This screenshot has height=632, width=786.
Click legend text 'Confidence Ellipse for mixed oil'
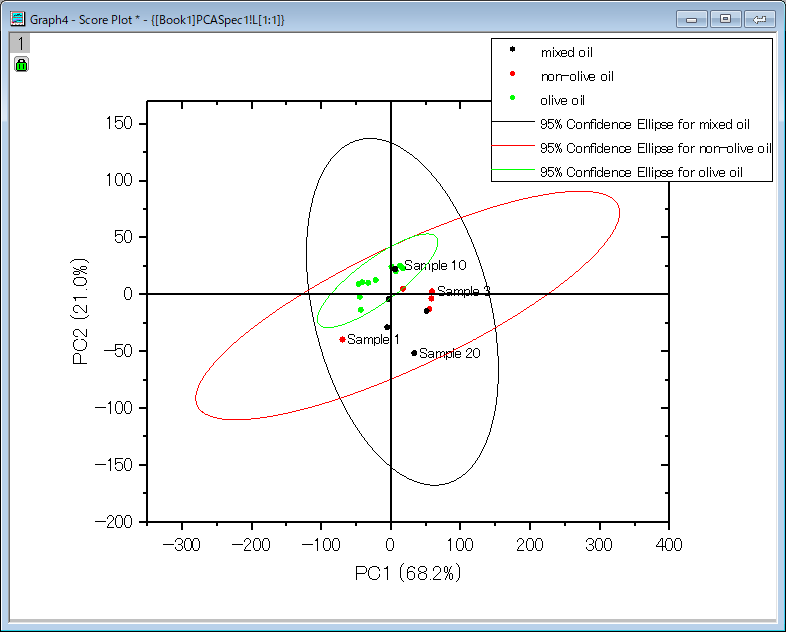click(658, 124)
